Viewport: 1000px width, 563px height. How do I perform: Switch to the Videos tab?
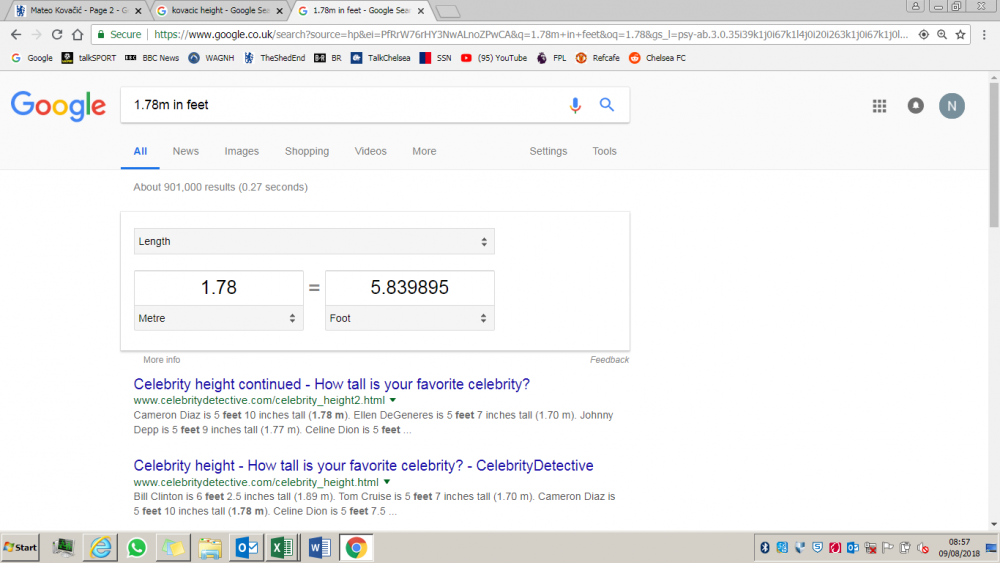coord(371,151)
